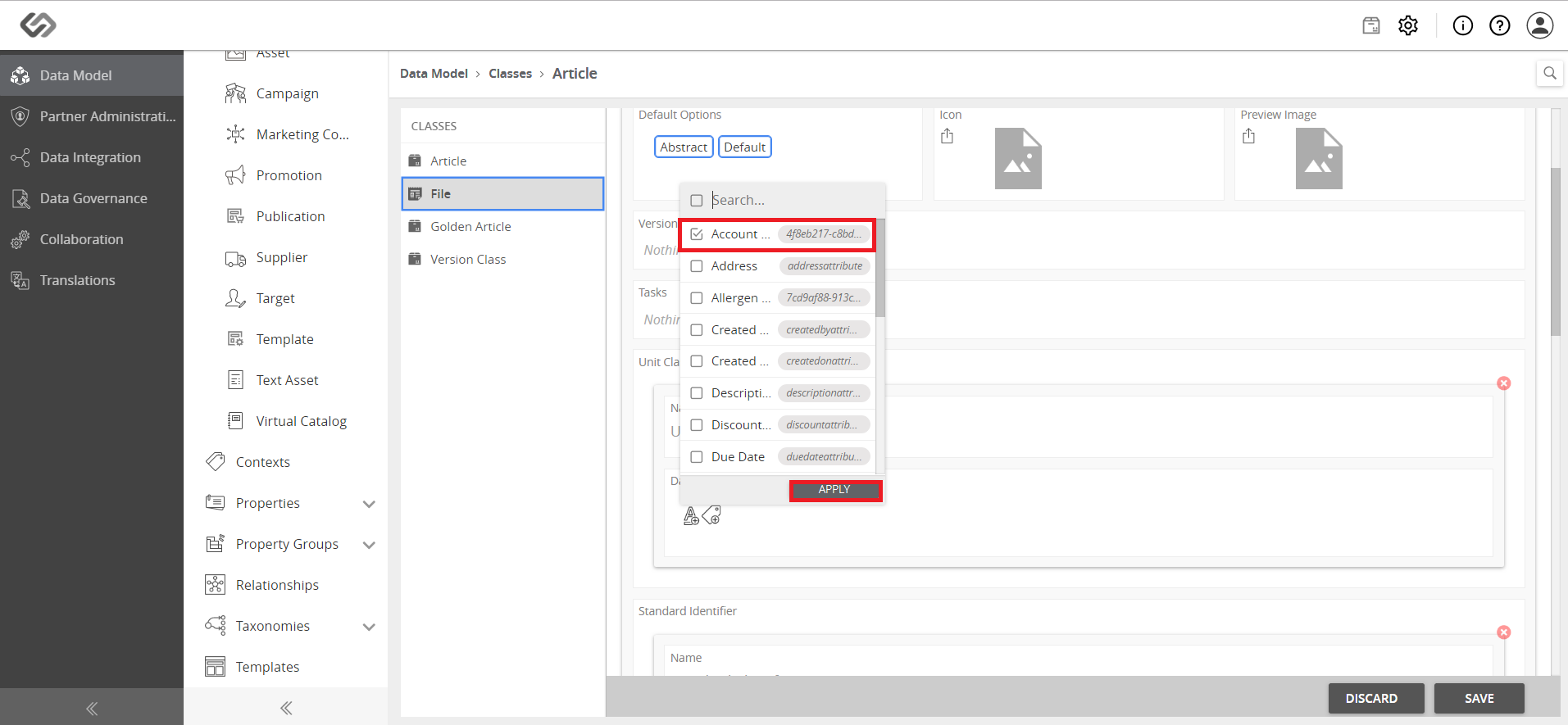Focus the Search... field in popup
This screenshot has height=725, width=1568.
point(793,200)
